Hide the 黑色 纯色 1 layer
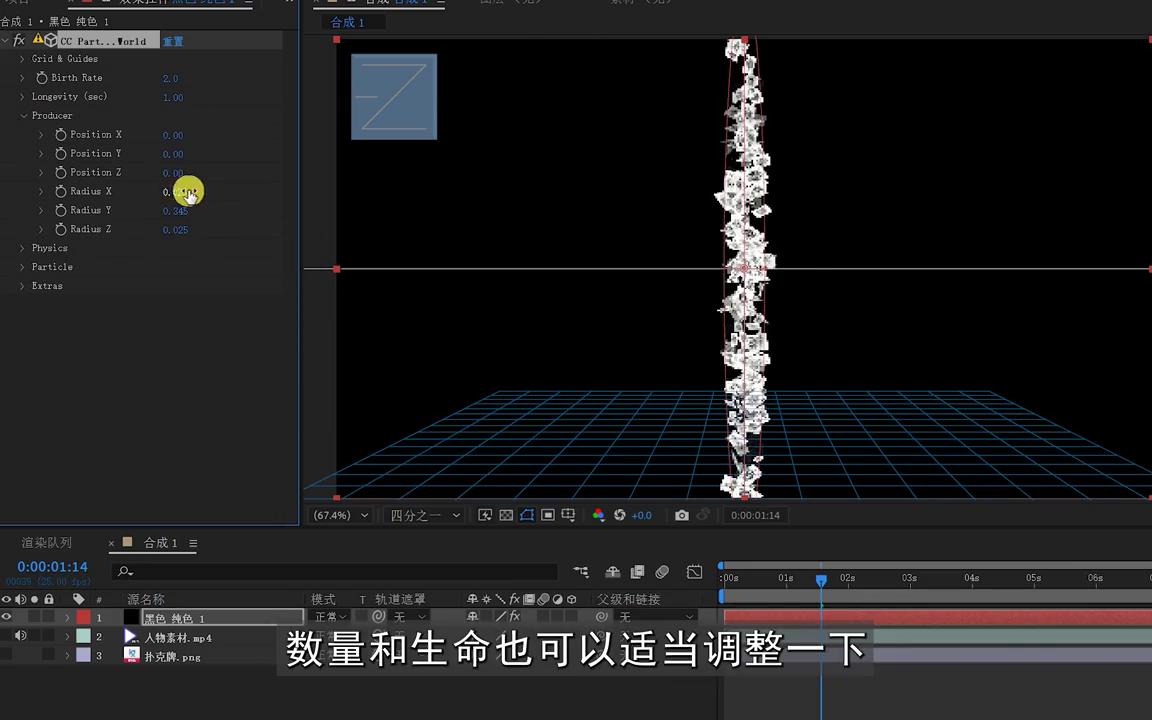The width and height of the screenshot is (1152, 720). click(x=7, y=617)
